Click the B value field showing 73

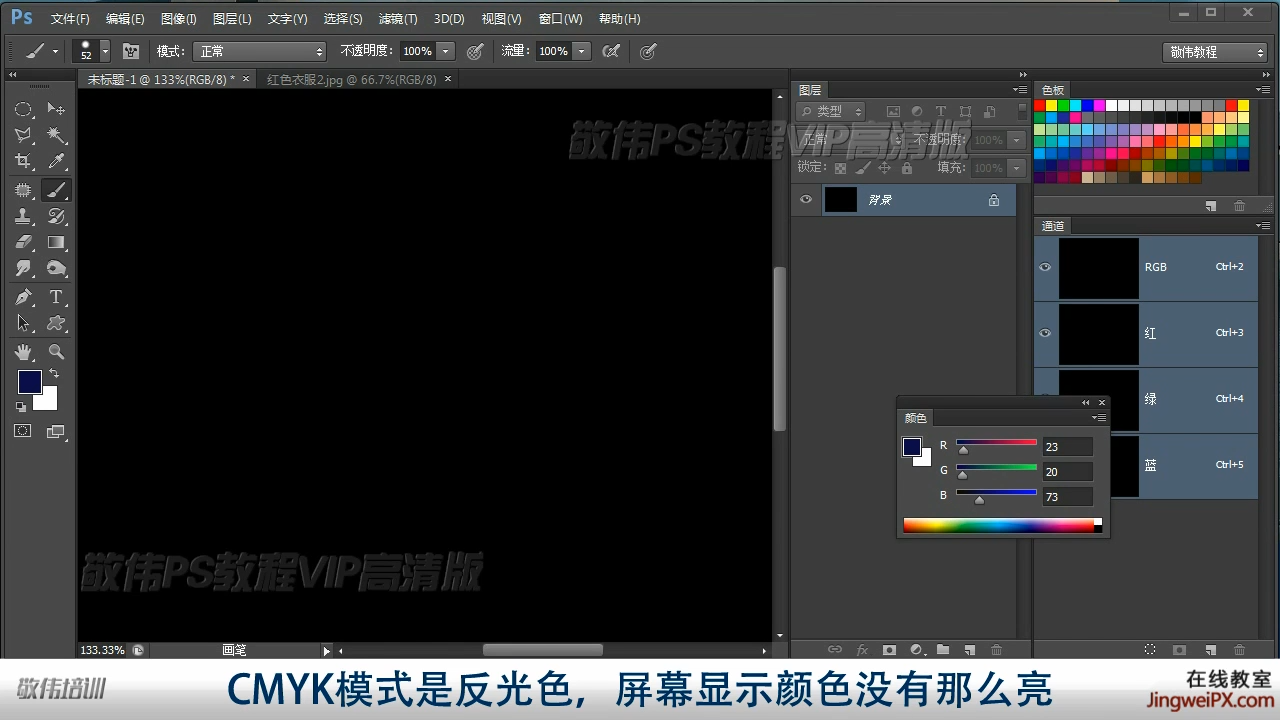tap(1067, 496)
